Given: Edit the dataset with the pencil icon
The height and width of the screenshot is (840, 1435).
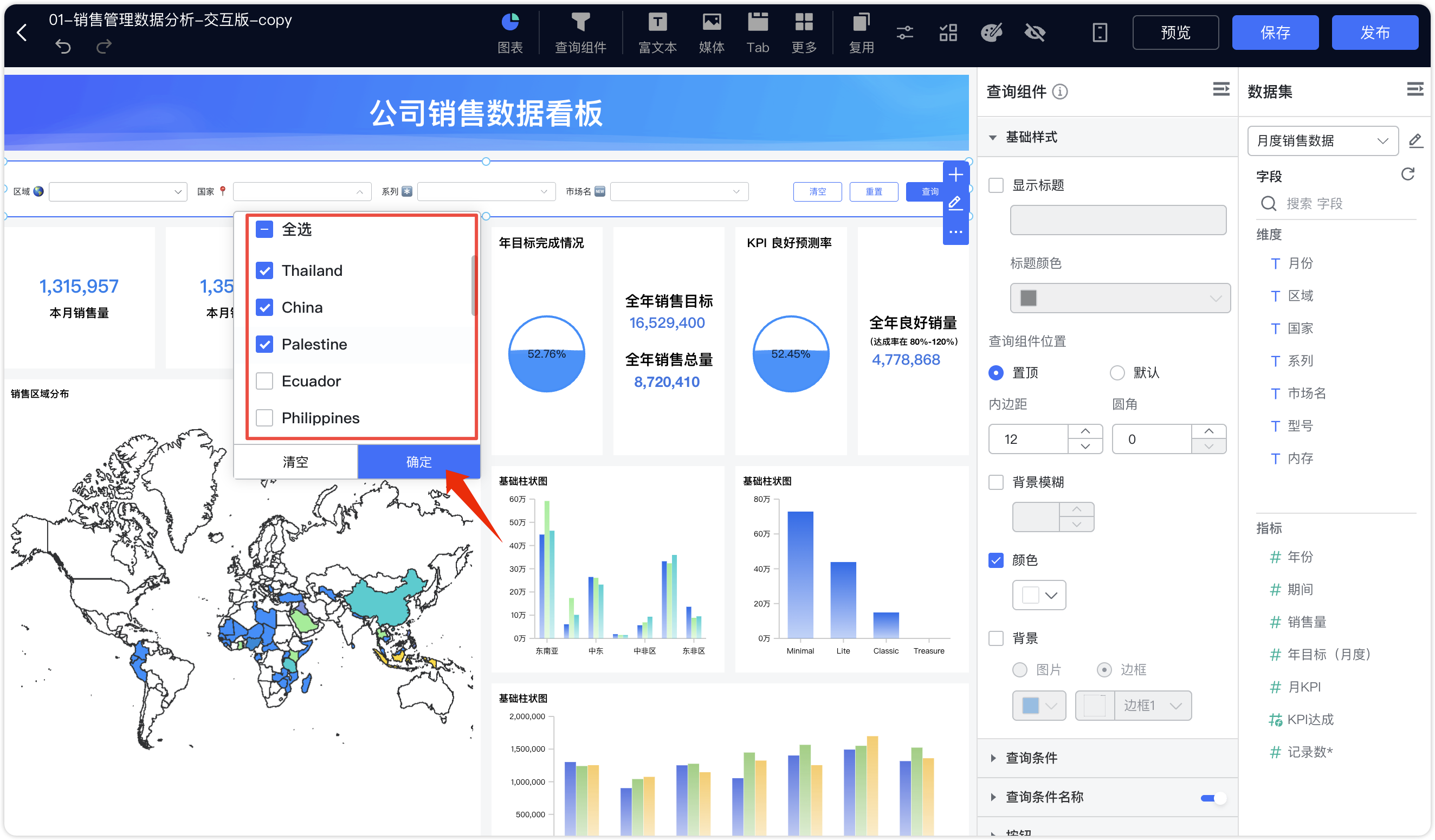Looking at the screenshot, I should pos(1415,141).
